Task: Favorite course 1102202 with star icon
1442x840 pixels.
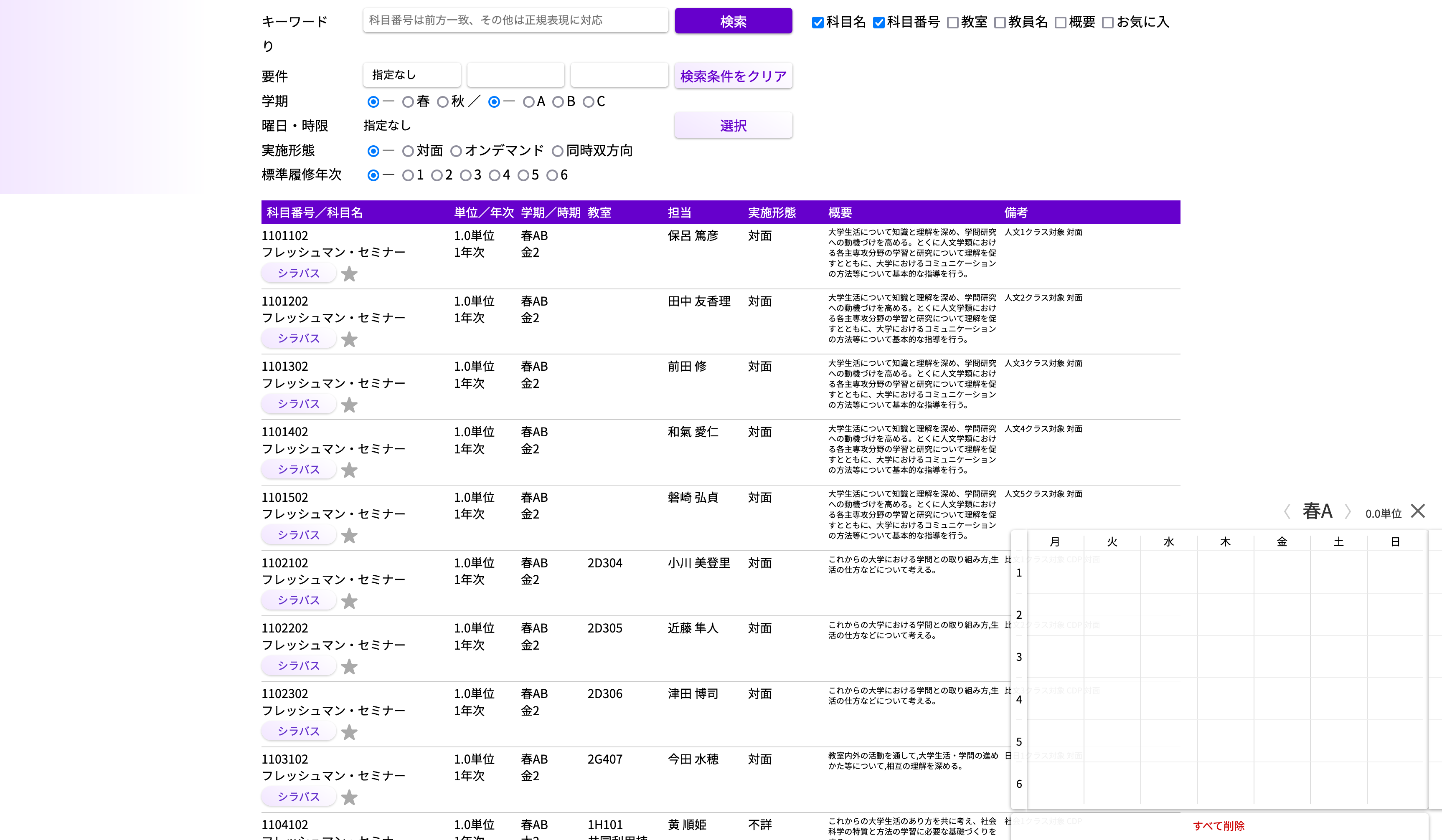Action: pyautogui.click(x=349, y=667)
